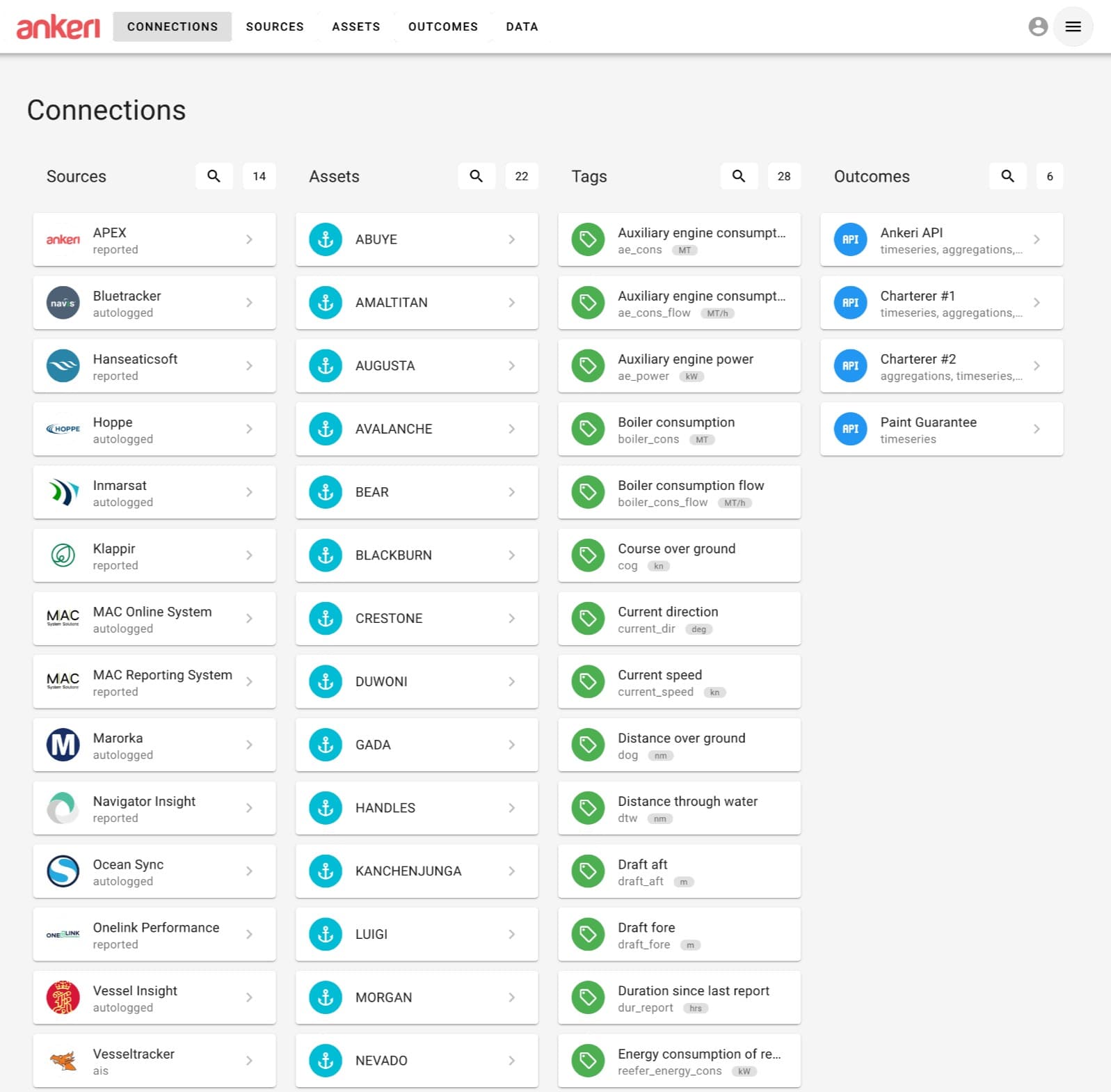Expand the APEX source chevron
This screenshot has width=1111, height=1092.
coord(249,239)
